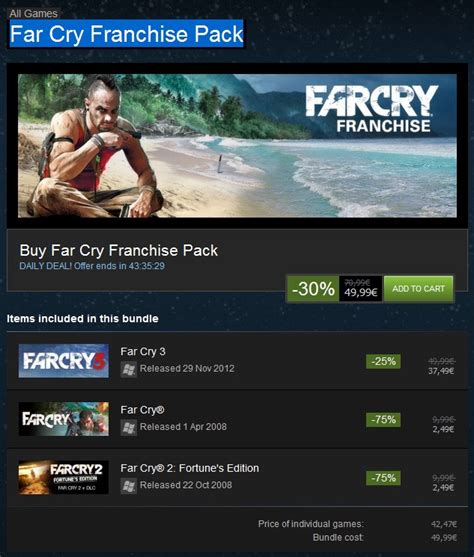Click the Windows icon beside Far Cry 3

point(129,369)
